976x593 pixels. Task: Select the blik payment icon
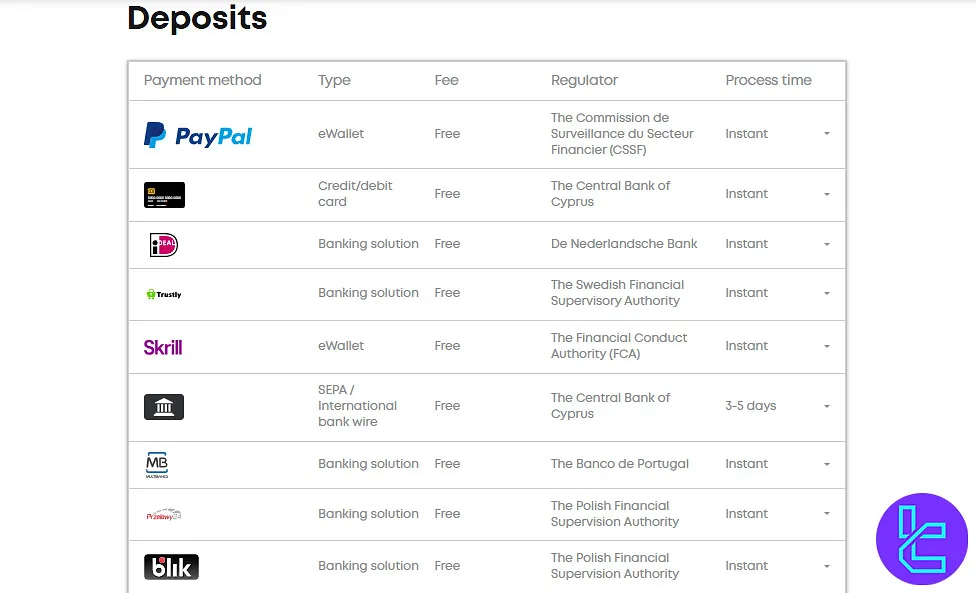point(171,565)
